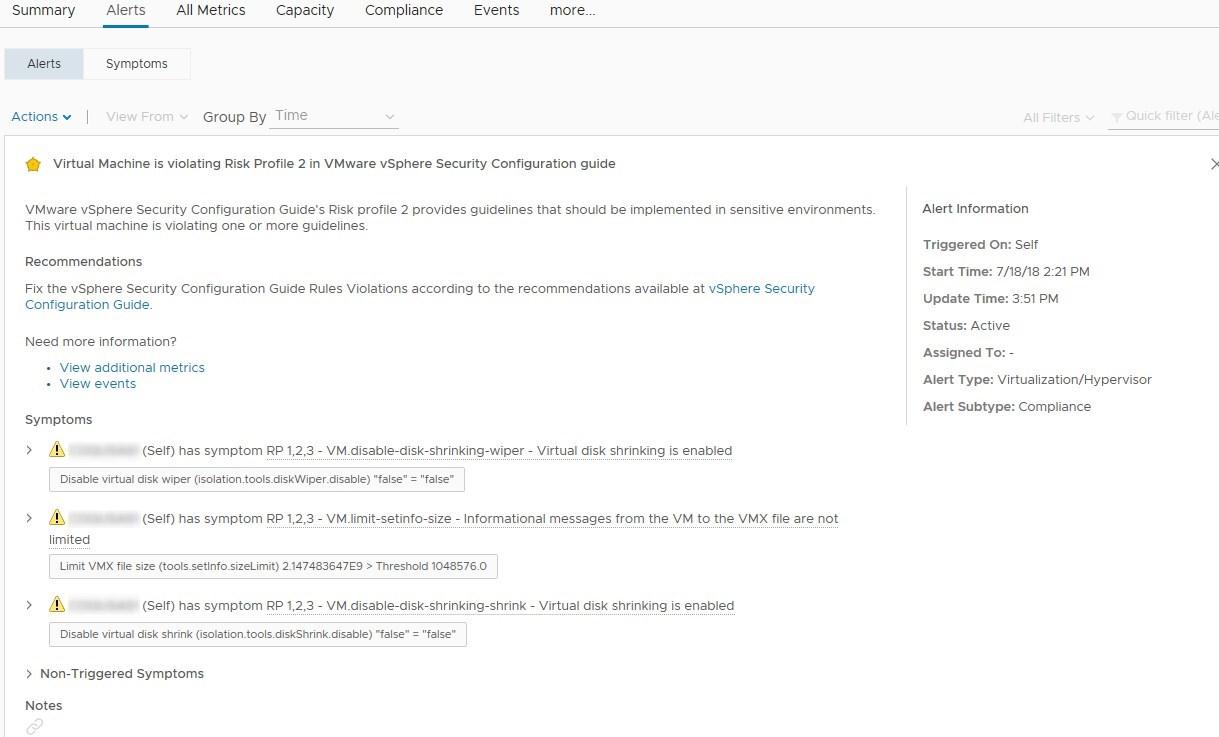Image resolution: width=1219 pixels, height=737 pixels.
Task: Click the Limit VMX file size condition box
Action: pyautogui.click(x=273, y=567)
